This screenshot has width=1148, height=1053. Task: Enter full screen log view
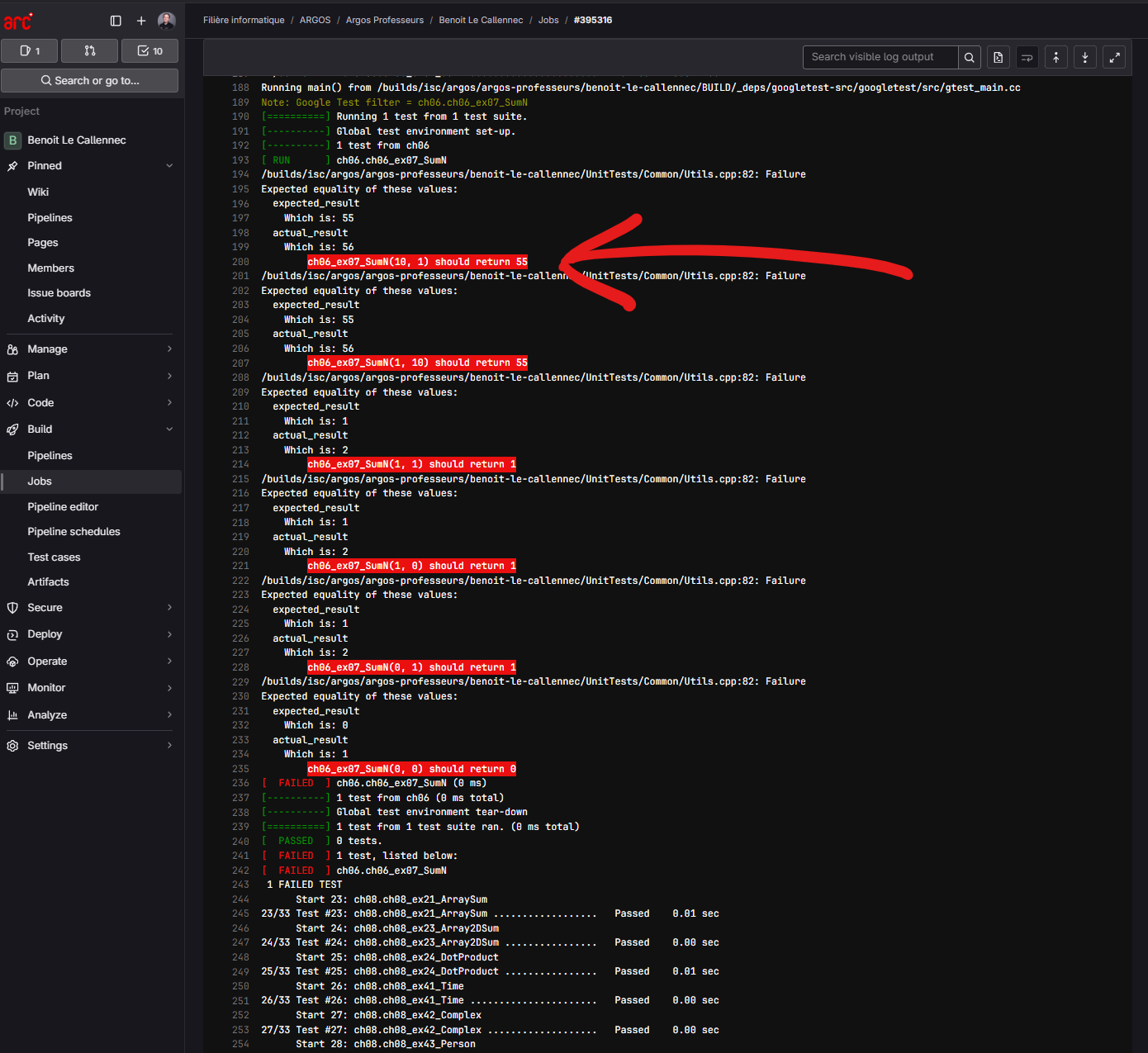pos(1114,57)
